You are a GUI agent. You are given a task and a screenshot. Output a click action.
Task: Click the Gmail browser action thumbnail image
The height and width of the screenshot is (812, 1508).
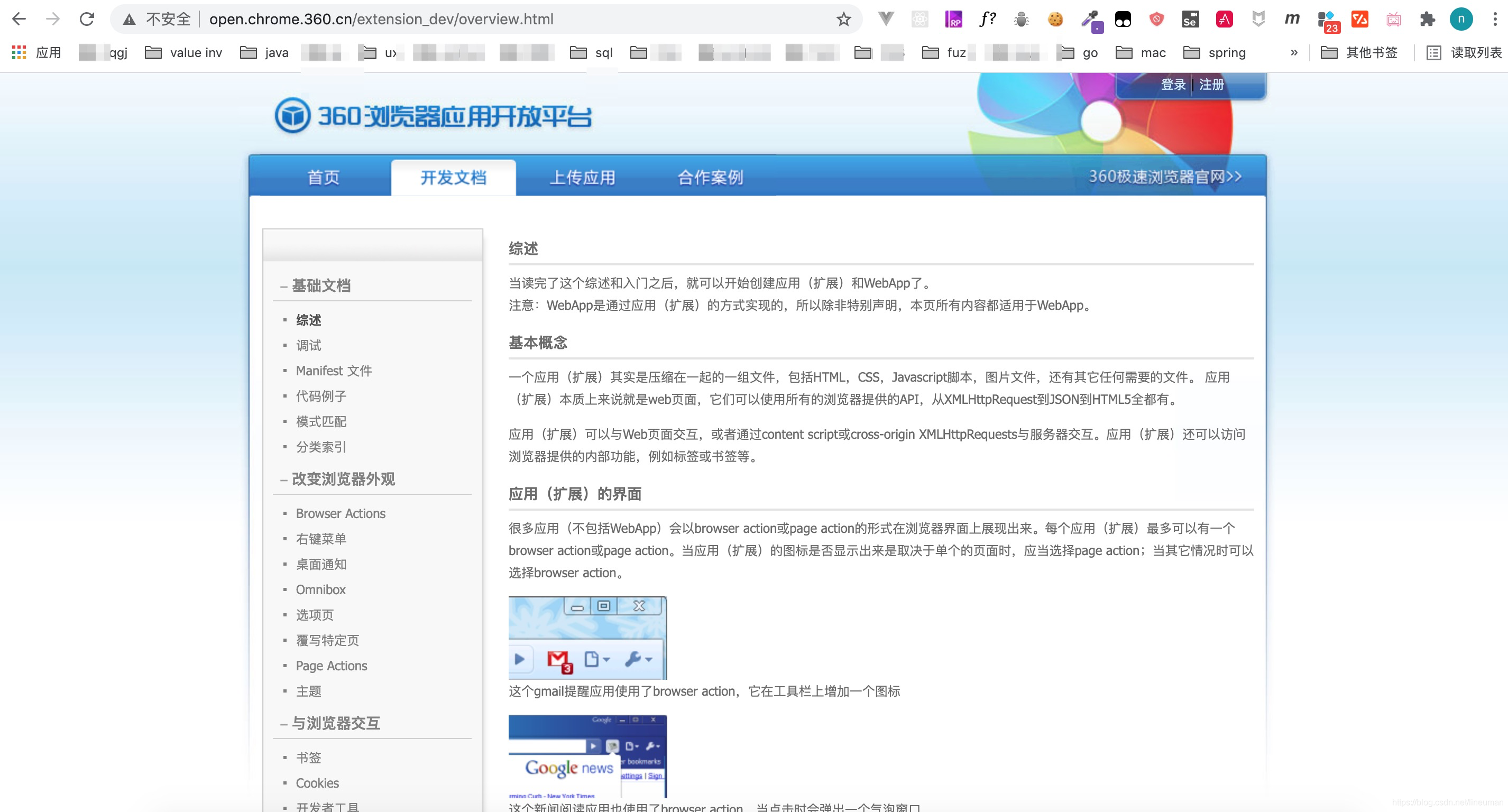point(587,637)
